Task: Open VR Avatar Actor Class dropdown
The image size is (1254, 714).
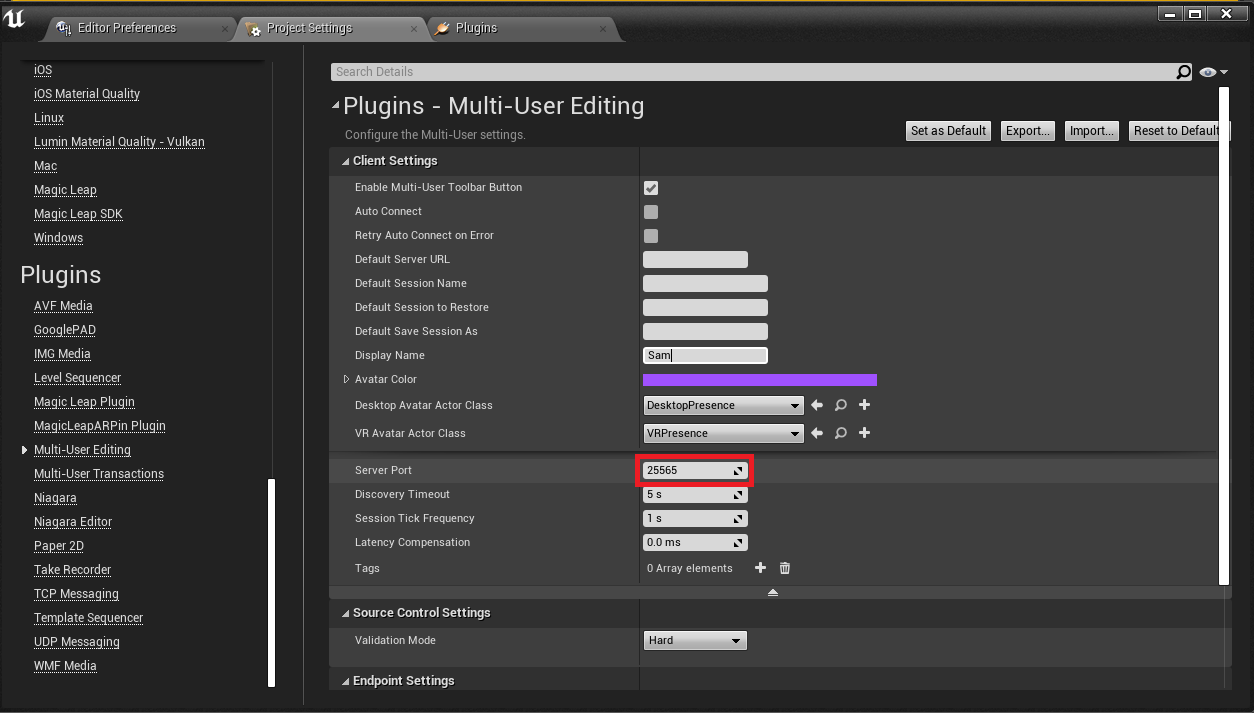Action: click(723, 433)
